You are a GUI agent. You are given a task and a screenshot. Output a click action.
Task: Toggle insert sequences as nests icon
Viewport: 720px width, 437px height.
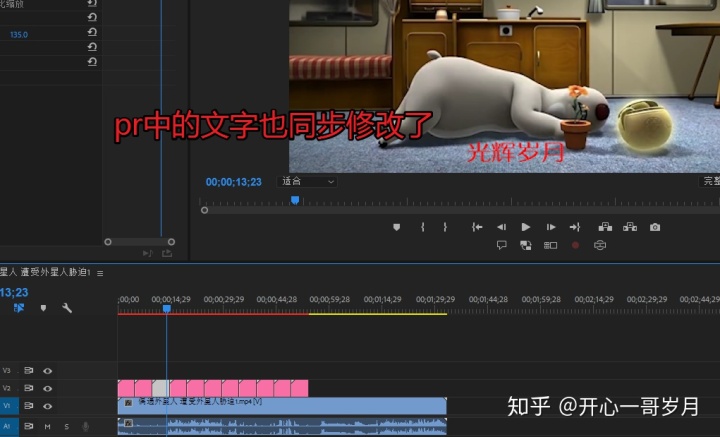click(19, 308)
